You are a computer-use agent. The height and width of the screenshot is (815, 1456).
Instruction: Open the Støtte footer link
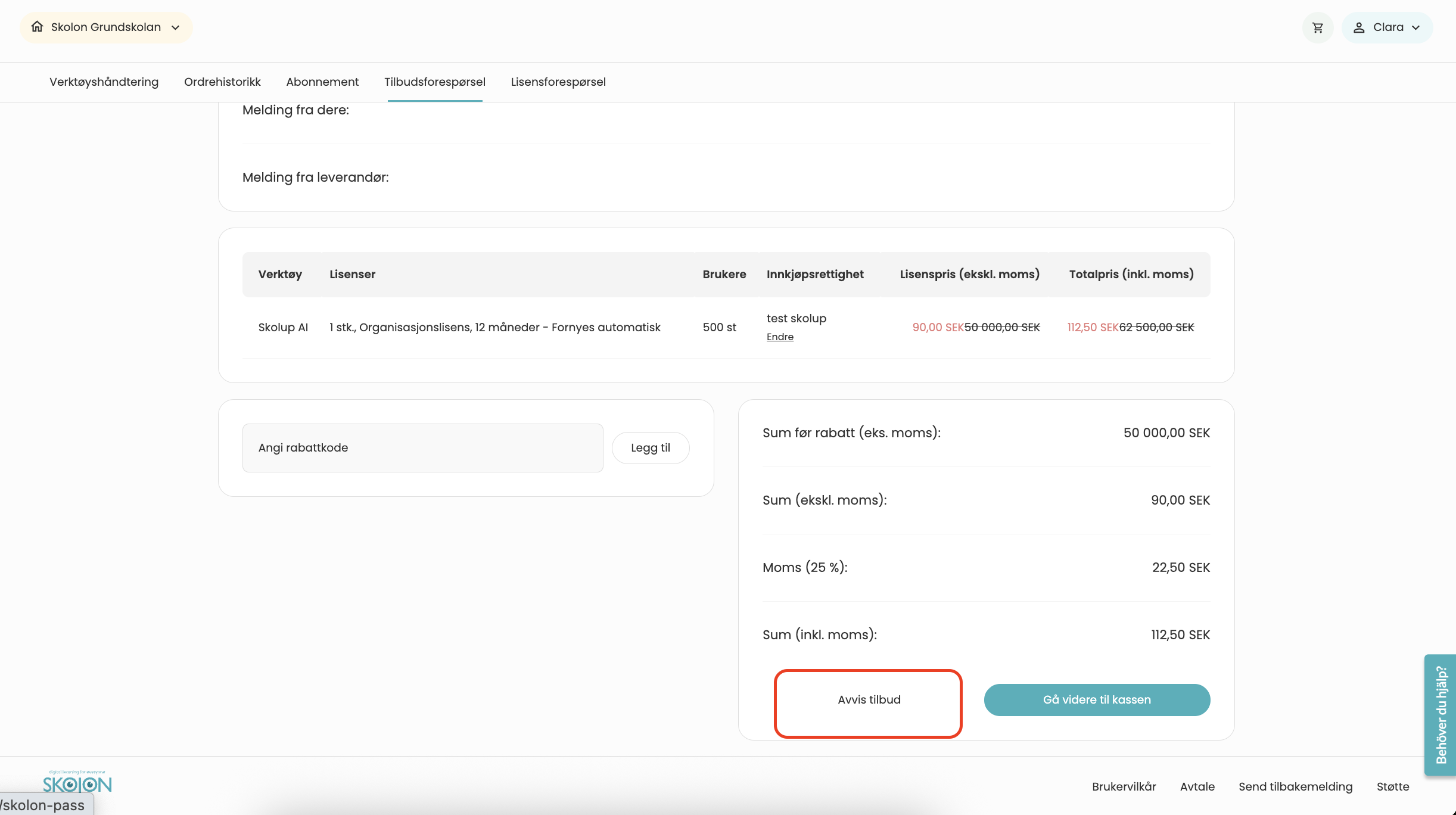1392,786
